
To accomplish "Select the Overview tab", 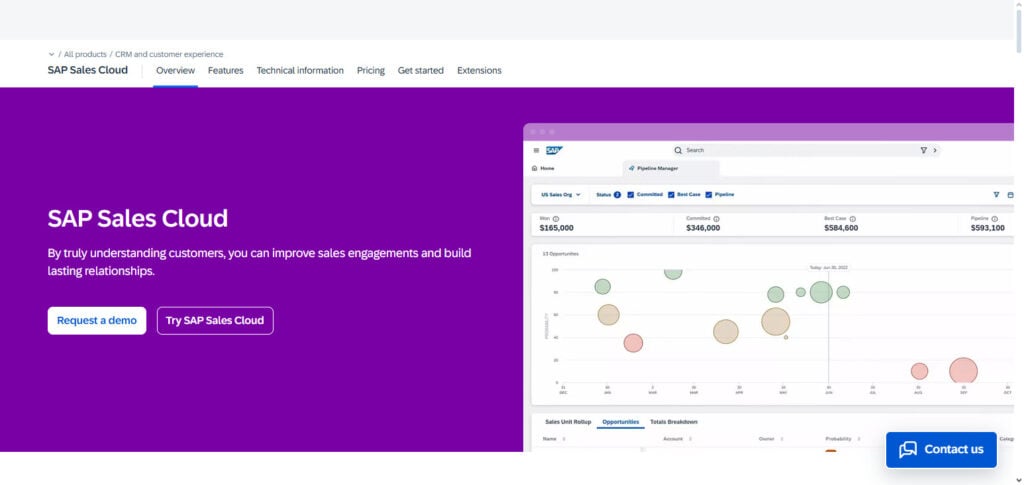I will pyautogui.click(x=175, y=70).
